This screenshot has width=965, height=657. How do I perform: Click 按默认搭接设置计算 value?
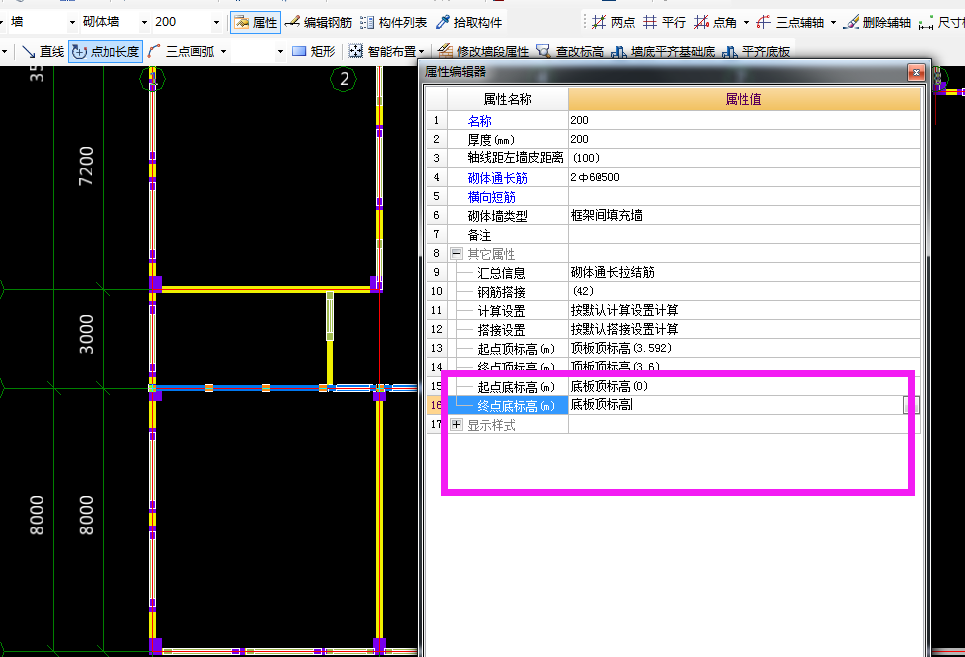coord(744,329)
